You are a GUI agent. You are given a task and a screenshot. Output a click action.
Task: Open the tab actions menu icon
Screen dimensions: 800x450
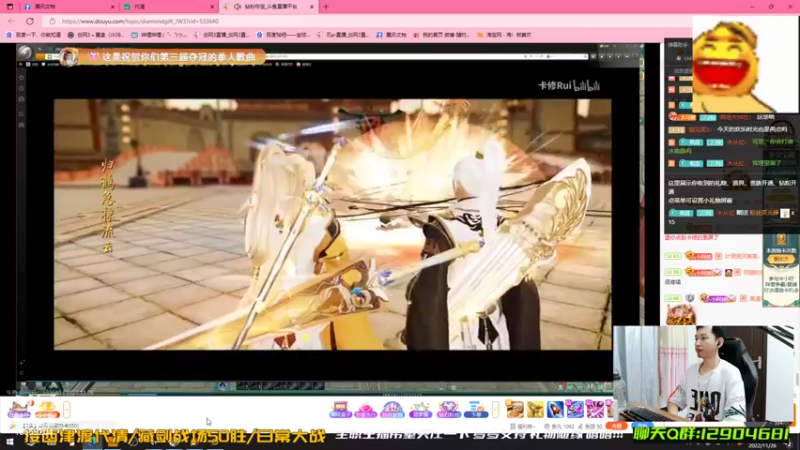pos(10,7)
